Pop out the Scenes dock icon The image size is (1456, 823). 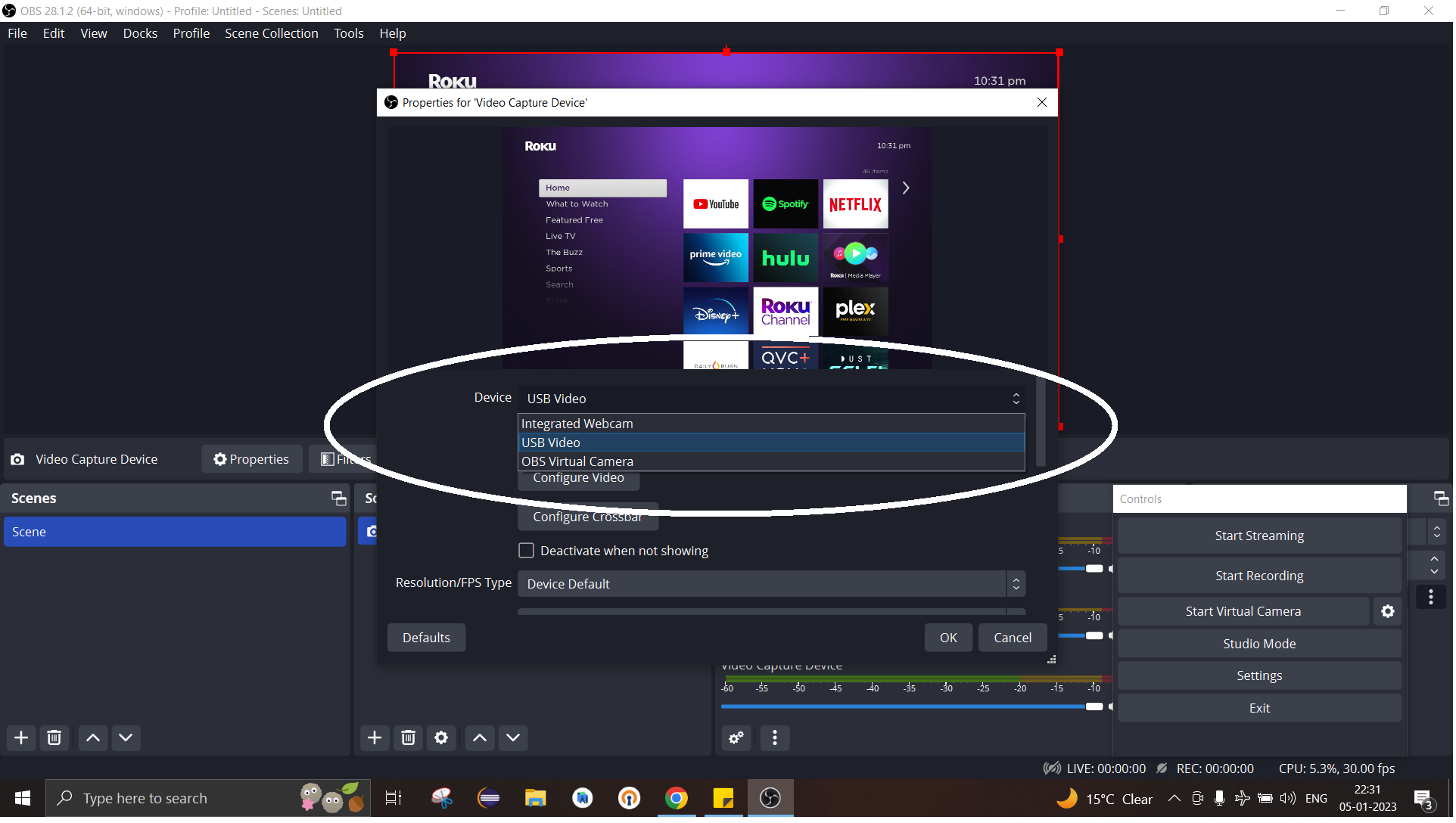click(339, 499)
